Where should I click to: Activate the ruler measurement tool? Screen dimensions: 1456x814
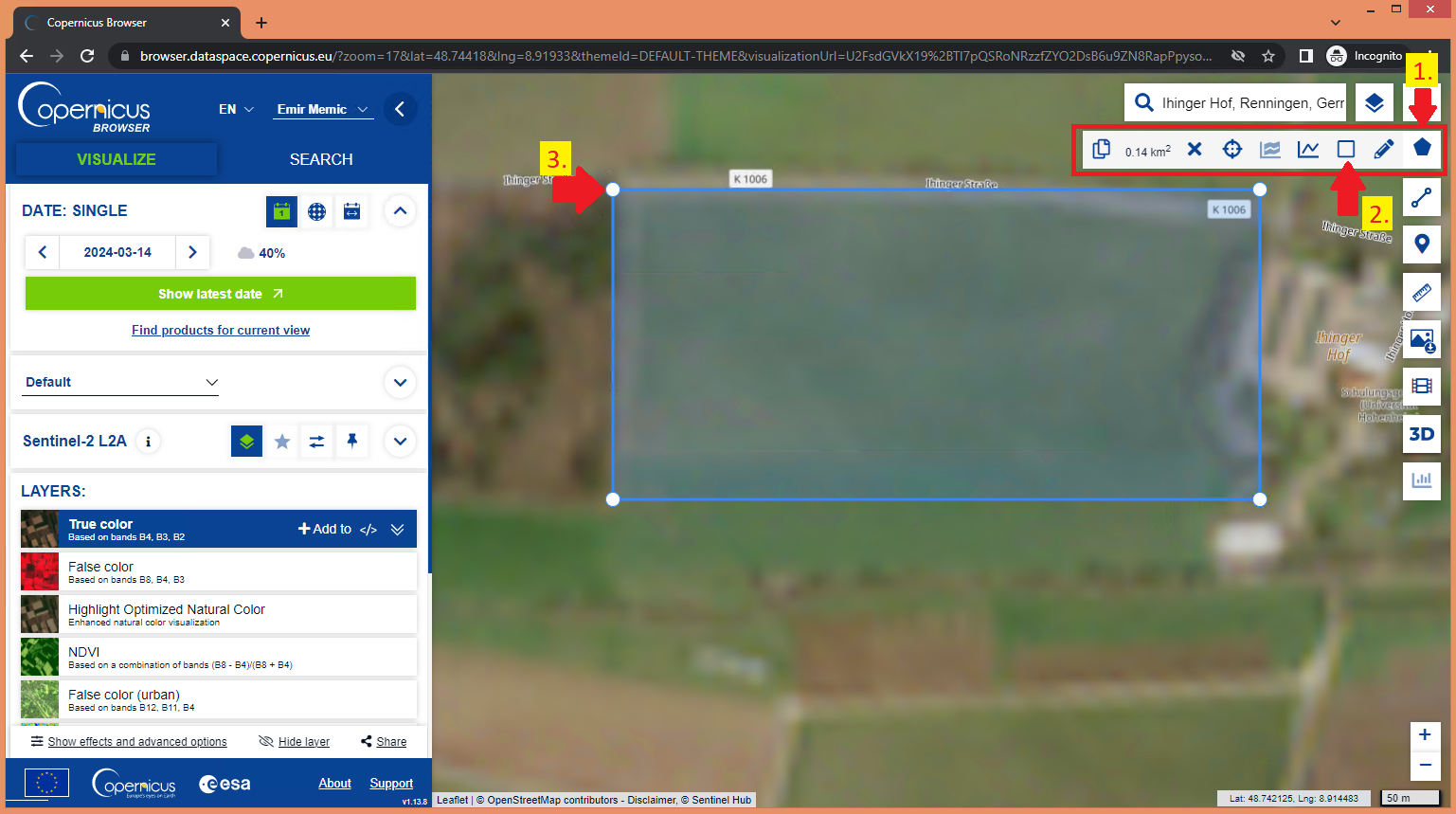coord(1422,292)
